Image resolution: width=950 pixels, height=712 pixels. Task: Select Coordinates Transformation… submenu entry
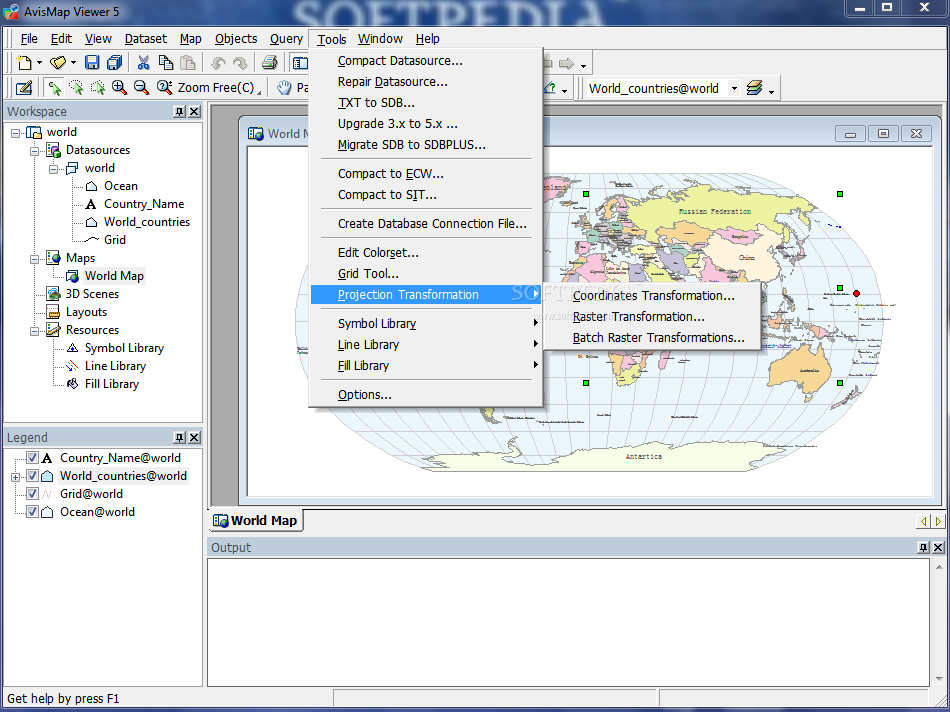[x=653, y=296]
